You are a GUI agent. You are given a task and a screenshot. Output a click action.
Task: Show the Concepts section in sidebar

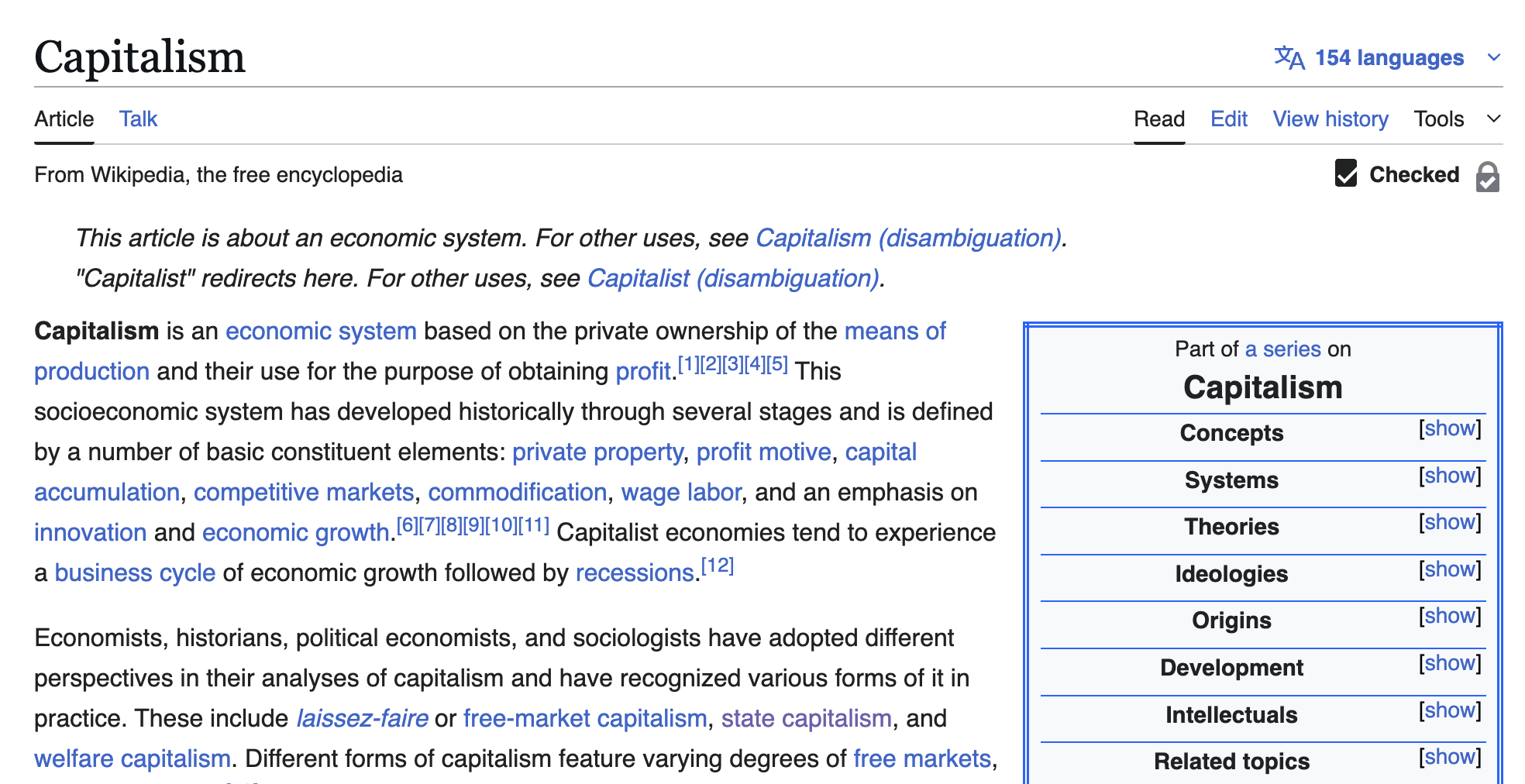click(x=1449, y=428)
